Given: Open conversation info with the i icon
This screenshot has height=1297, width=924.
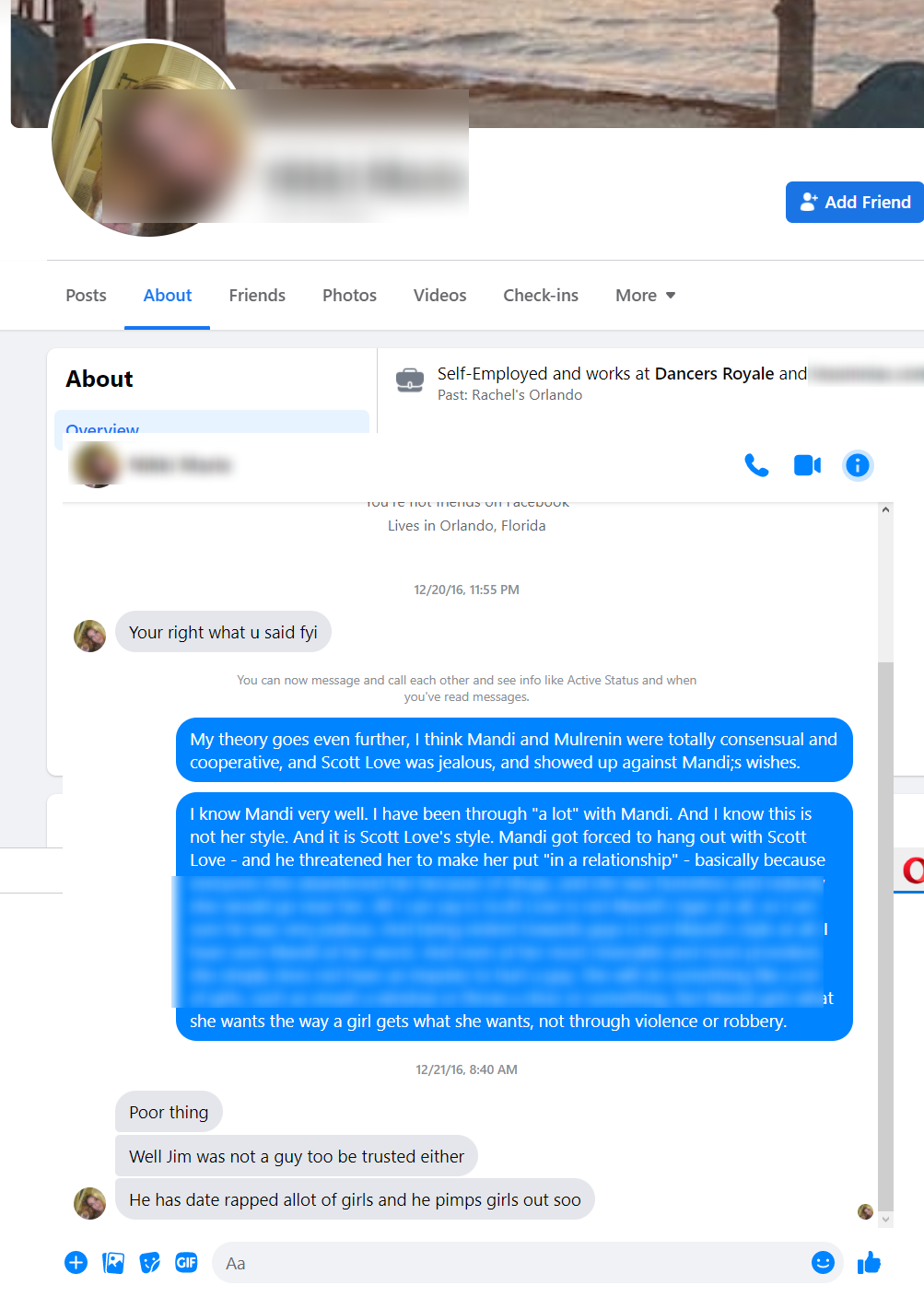Looking at the screenshot, I should pos(857,465).
